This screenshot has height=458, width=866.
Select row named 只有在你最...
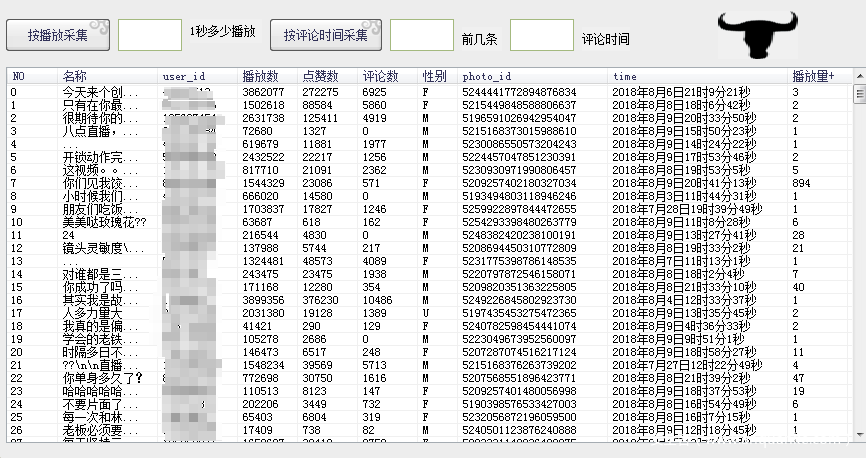pyautogui.click(x=430, y=105)
